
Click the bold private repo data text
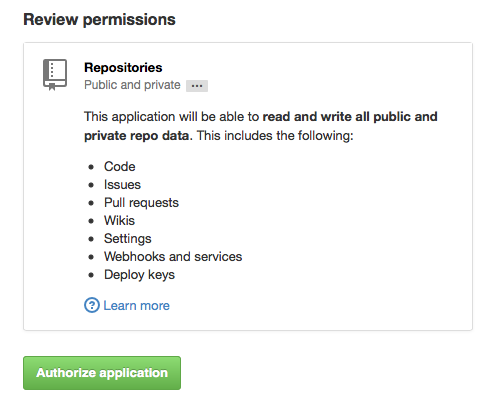tap(138, 136)
